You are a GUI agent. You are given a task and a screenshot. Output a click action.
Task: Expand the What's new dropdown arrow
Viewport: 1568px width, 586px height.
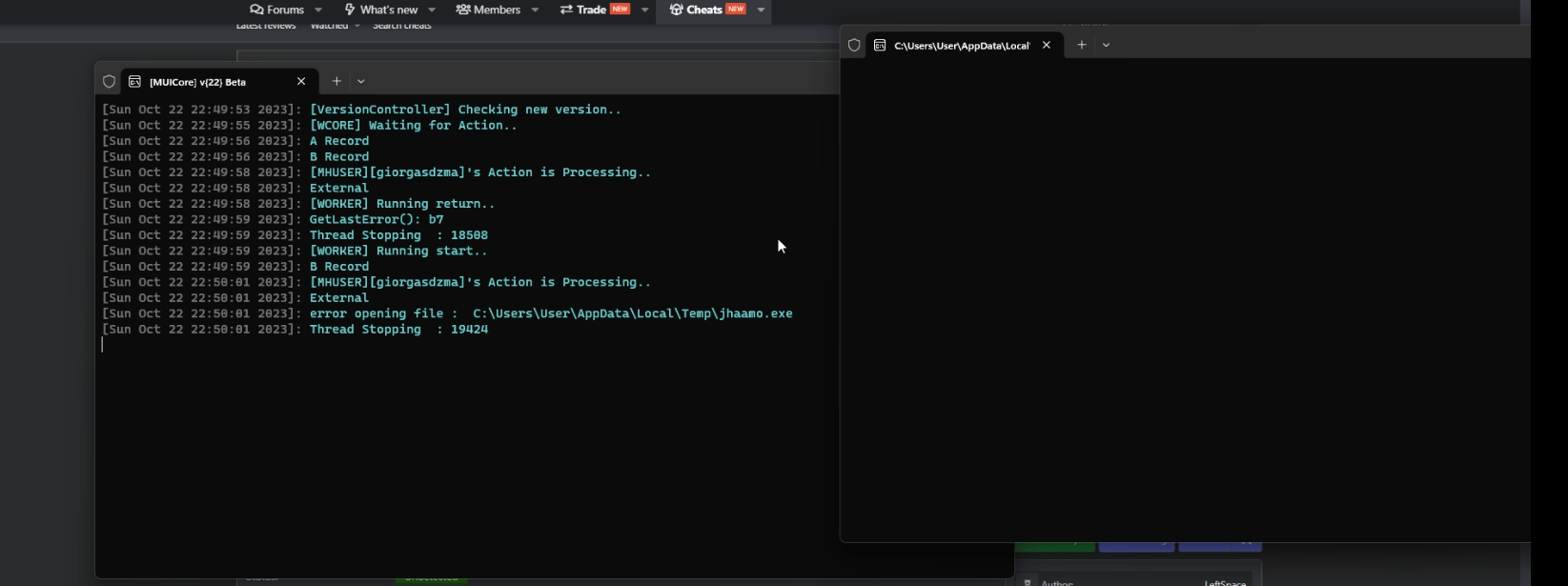[432, 10]
